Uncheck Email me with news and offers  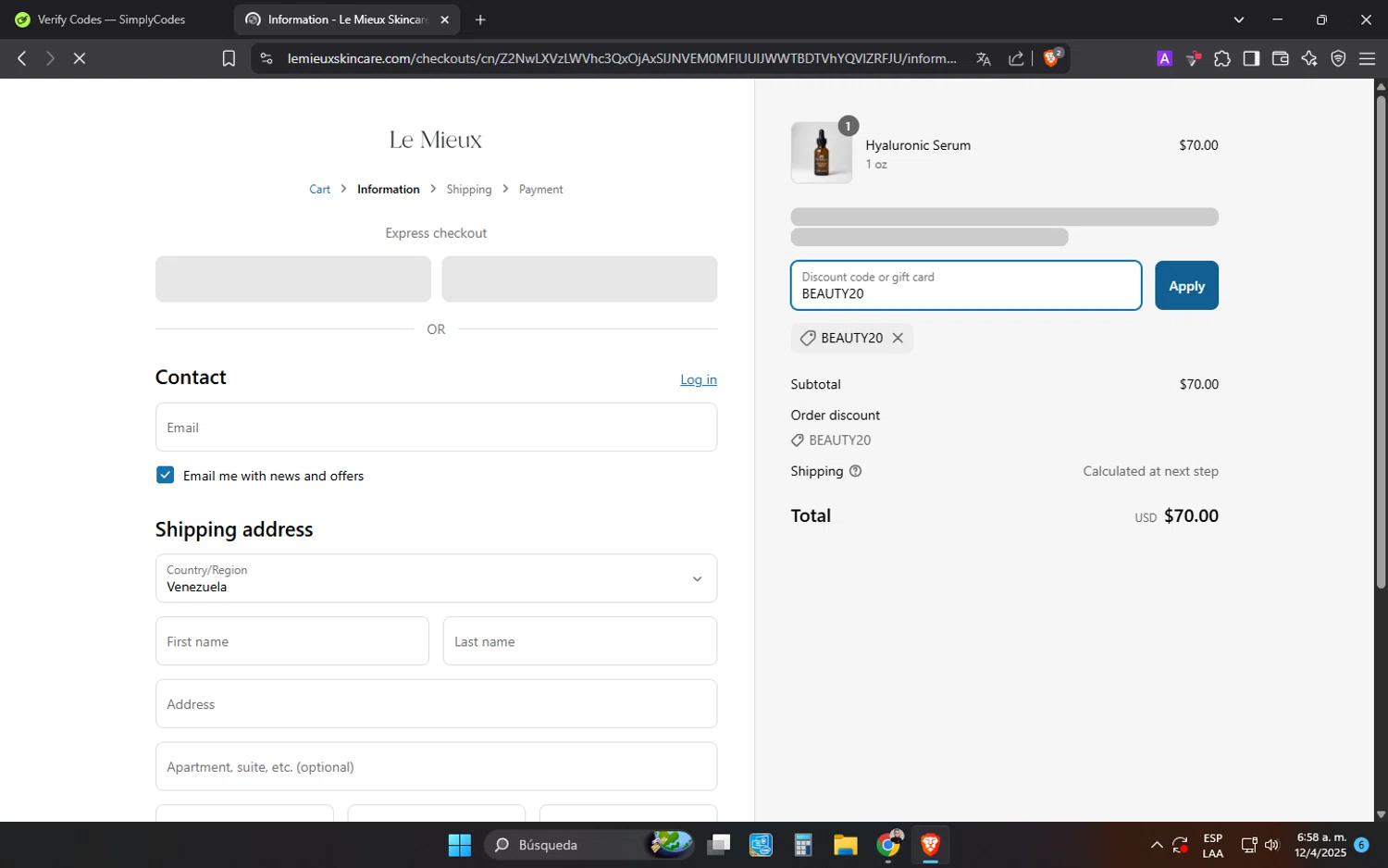[166, 475]
